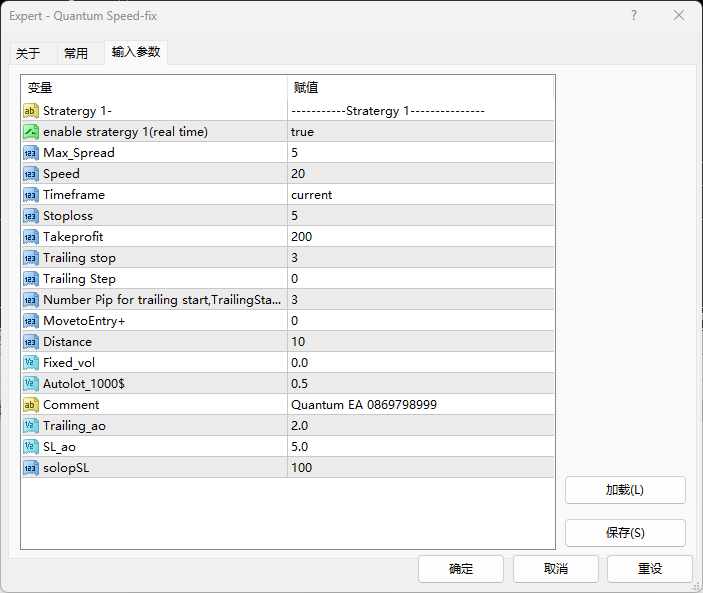Edit the Trailing Step value 0

(x=421, y=279)
